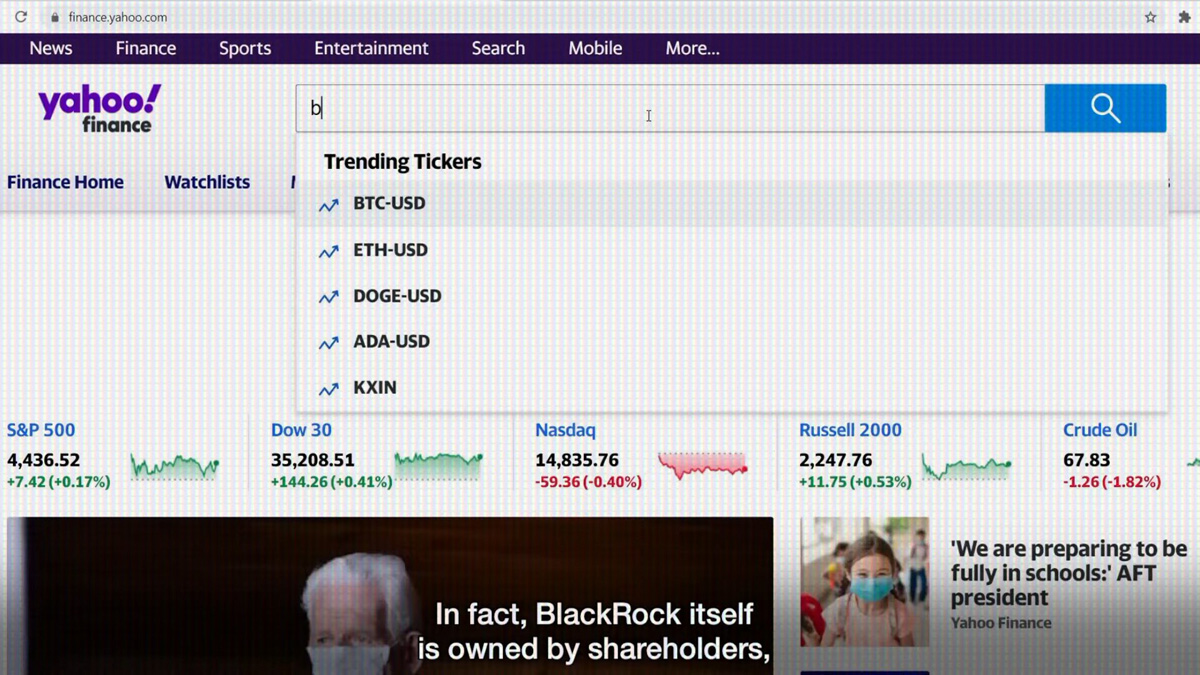
Task: Bookmark this page with the star icon
Action: pos(1150,17)
